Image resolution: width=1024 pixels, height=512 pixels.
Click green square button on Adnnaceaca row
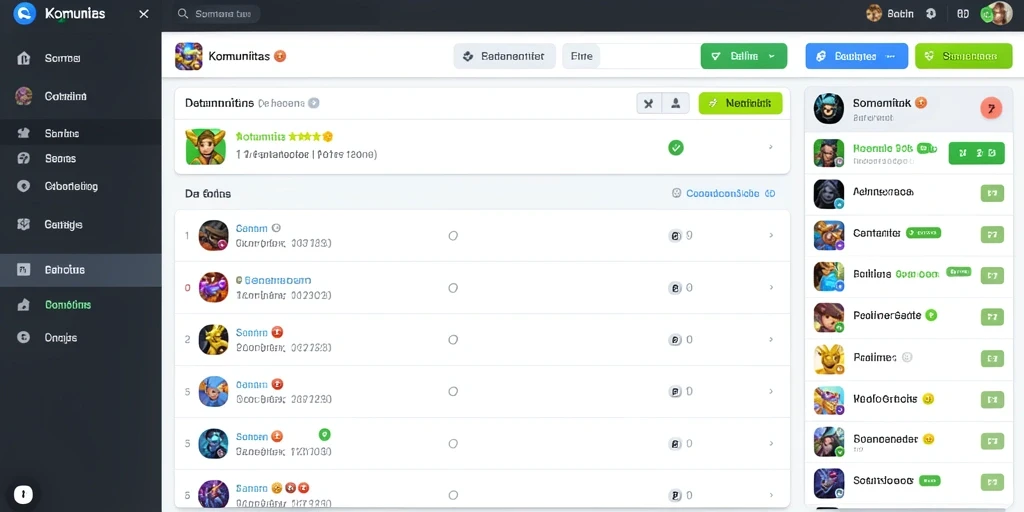[x=992, y=193]
